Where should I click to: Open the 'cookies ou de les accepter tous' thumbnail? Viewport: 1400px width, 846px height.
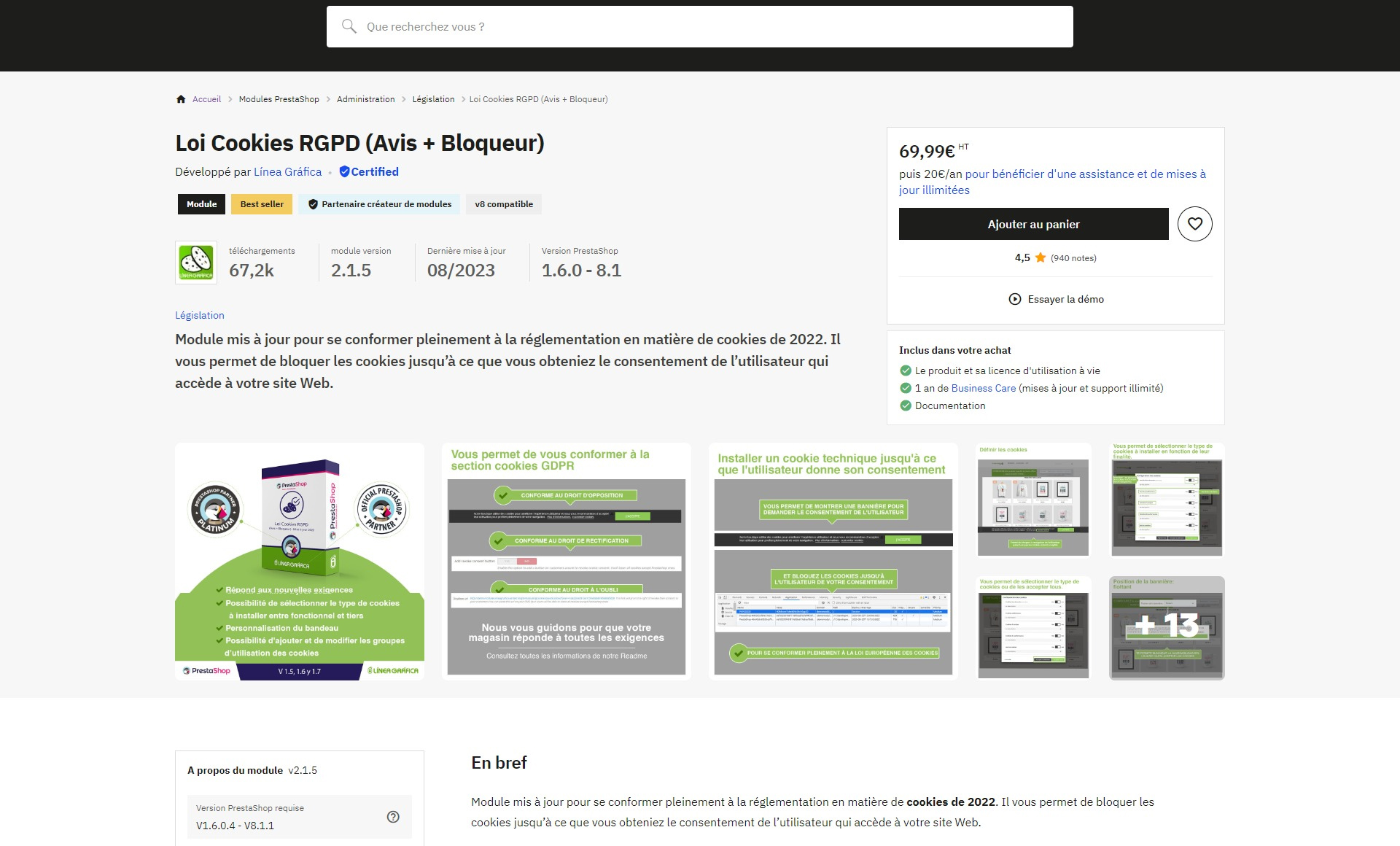pos(1033,628)
